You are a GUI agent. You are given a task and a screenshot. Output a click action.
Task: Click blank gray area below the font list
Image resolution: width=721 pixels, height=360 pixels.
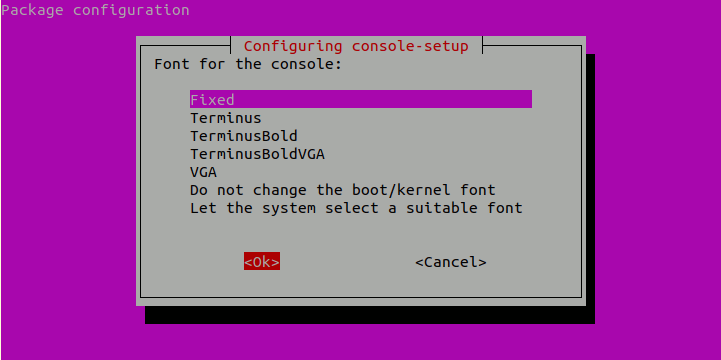(x=360, y=234)
